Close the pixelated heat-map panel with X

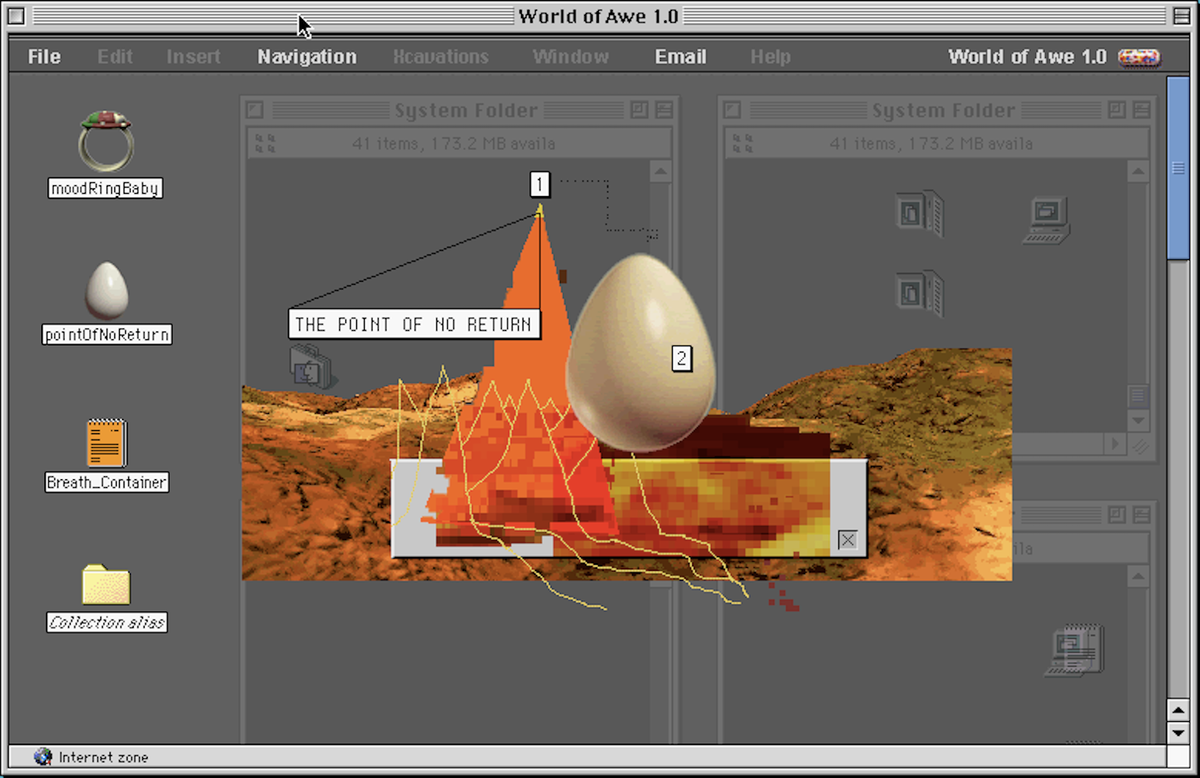tap(848, 540)
